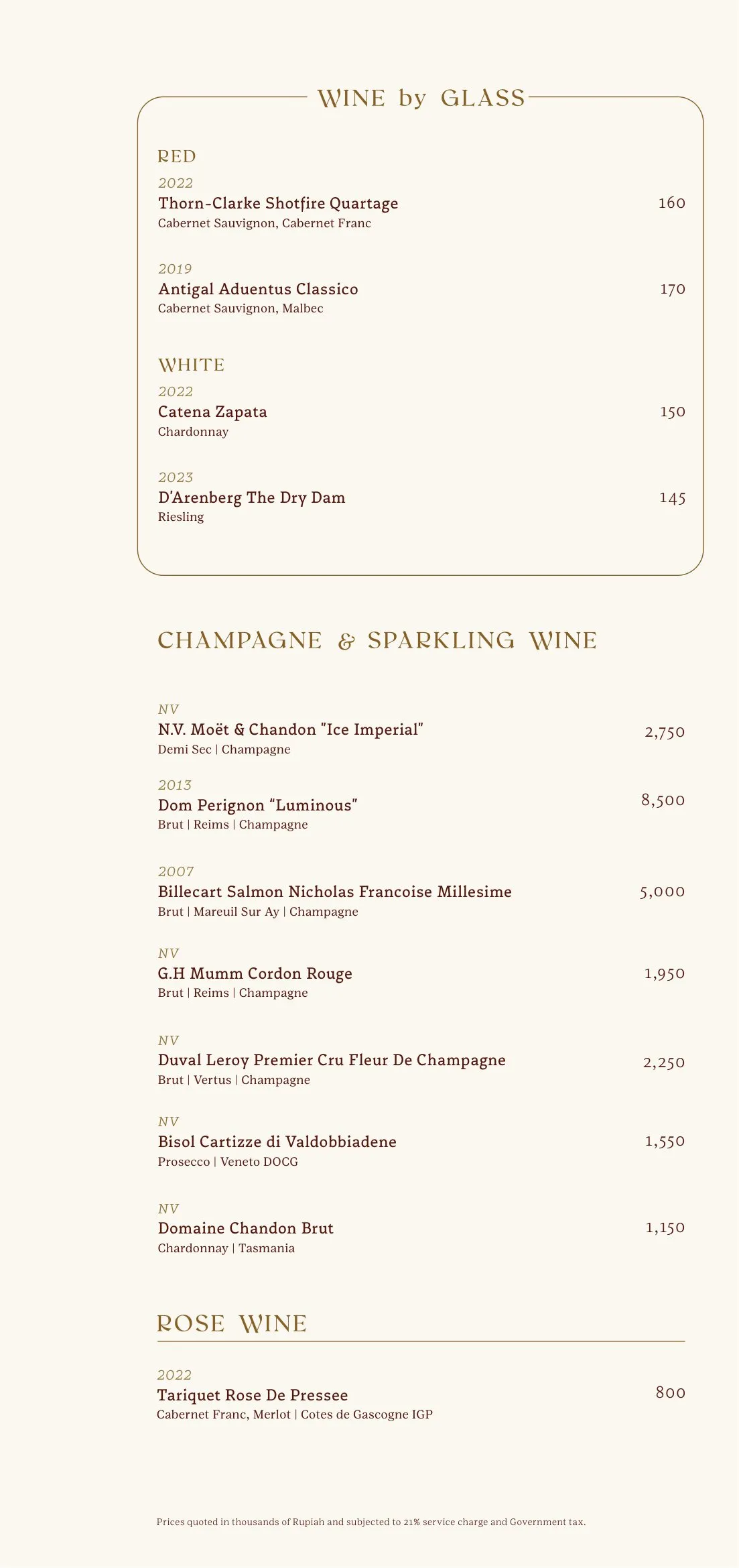The height and width of the screenshot is (1568, 739).
Task: Click the "CHAMPAGNE & SPARKLING WINE" heading
Action: [x=377, y=641]
